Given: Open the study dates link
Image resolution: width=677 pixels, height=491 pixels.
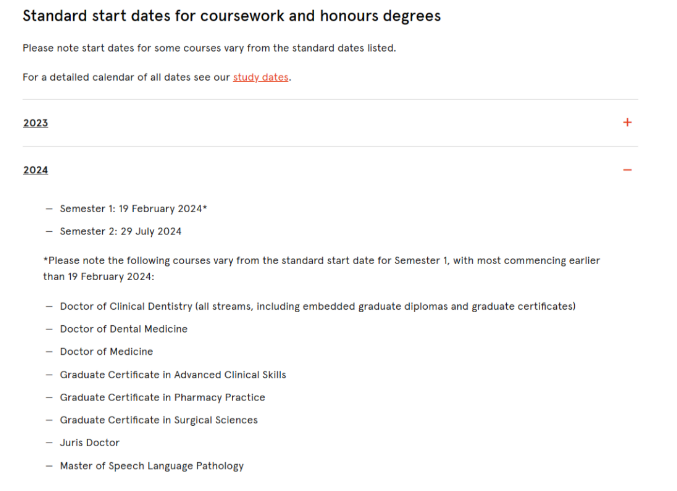Looking at the screenshot, I should click(260, 77).
